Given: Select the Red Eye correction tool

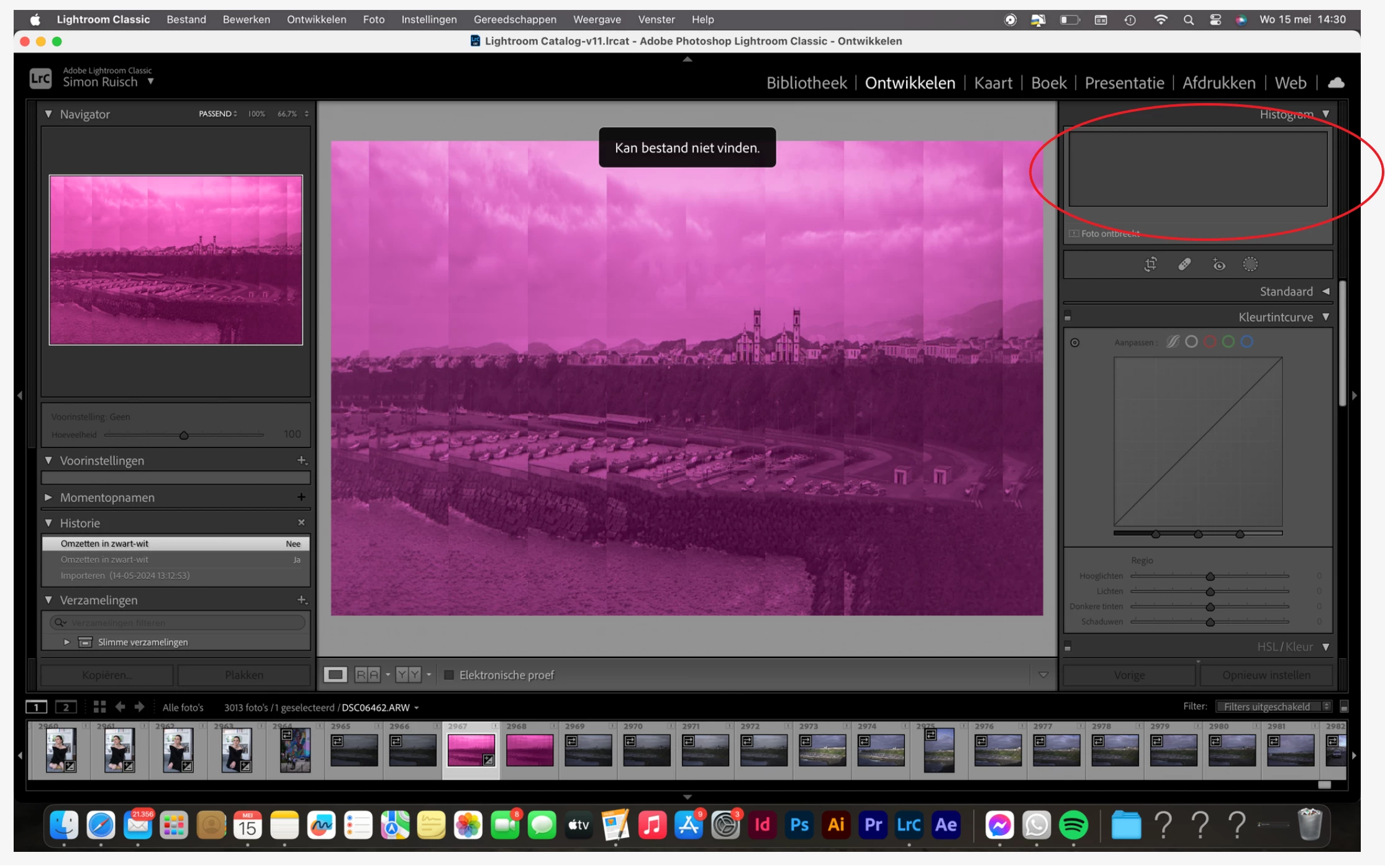Looking at the screenshot, I should point(1219,264).
